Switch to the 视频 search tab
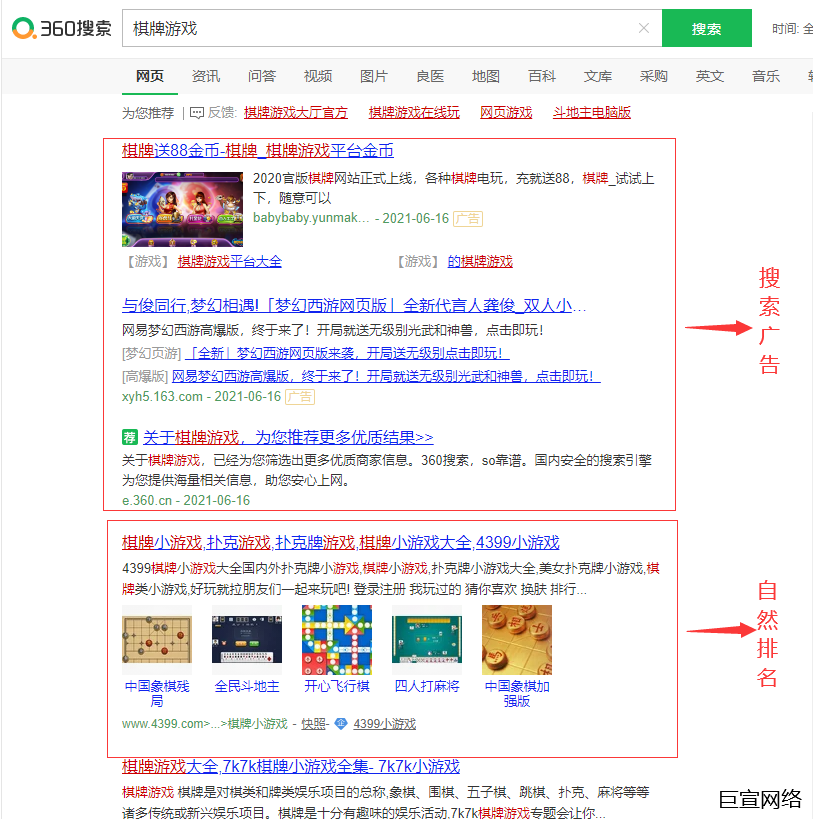This screenshot has height=819, width=813. click(x=317, y=75)
